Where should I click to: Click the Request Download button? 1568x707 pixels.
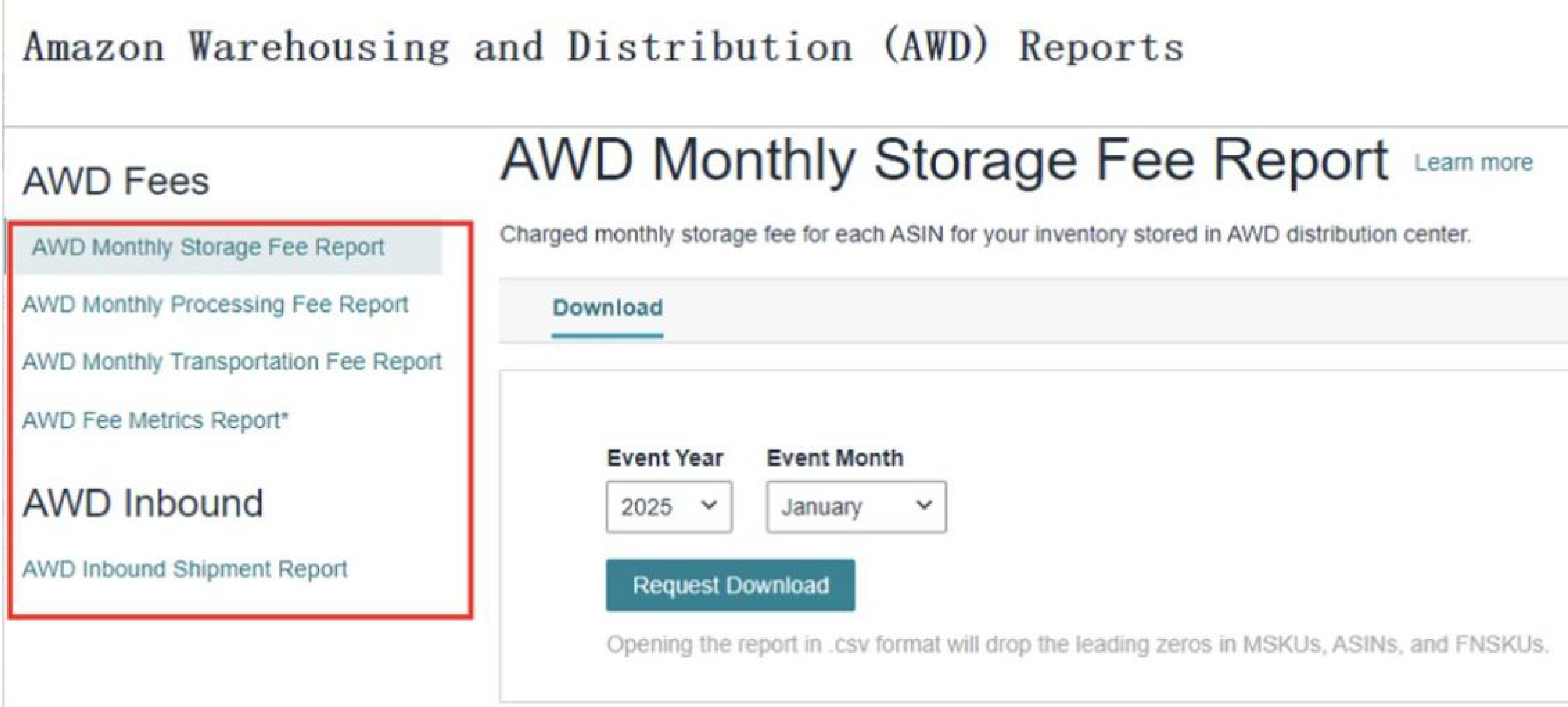coord(731,585)
